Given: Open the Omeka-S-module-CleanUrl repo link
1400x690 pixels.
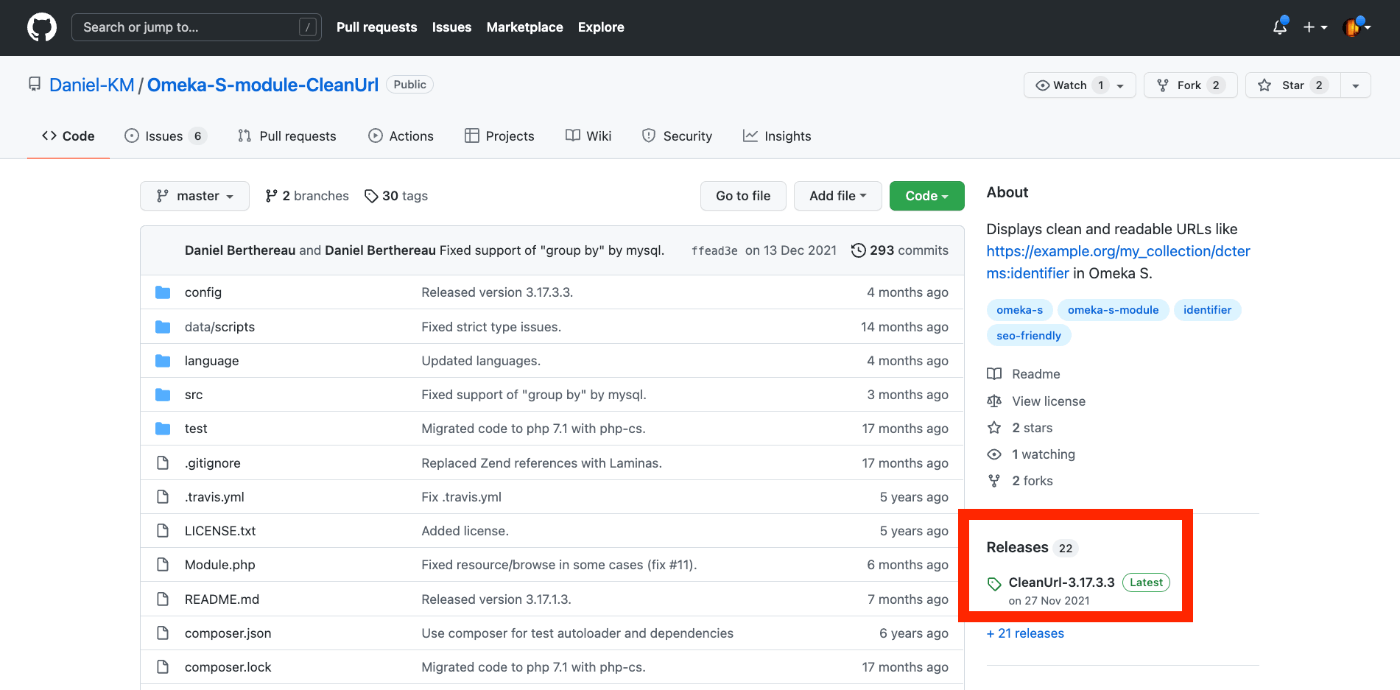Looking at the screenshot, I should [x=263, y=85].
